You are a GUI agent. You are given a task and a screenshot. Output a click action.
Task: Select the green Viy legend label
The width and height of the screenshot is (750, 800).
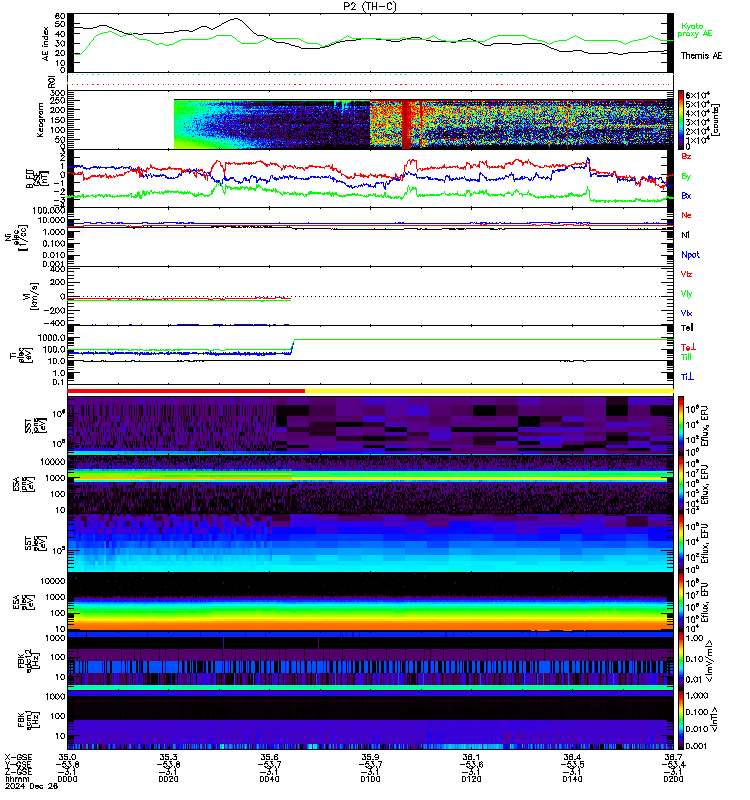coord(686,294)
